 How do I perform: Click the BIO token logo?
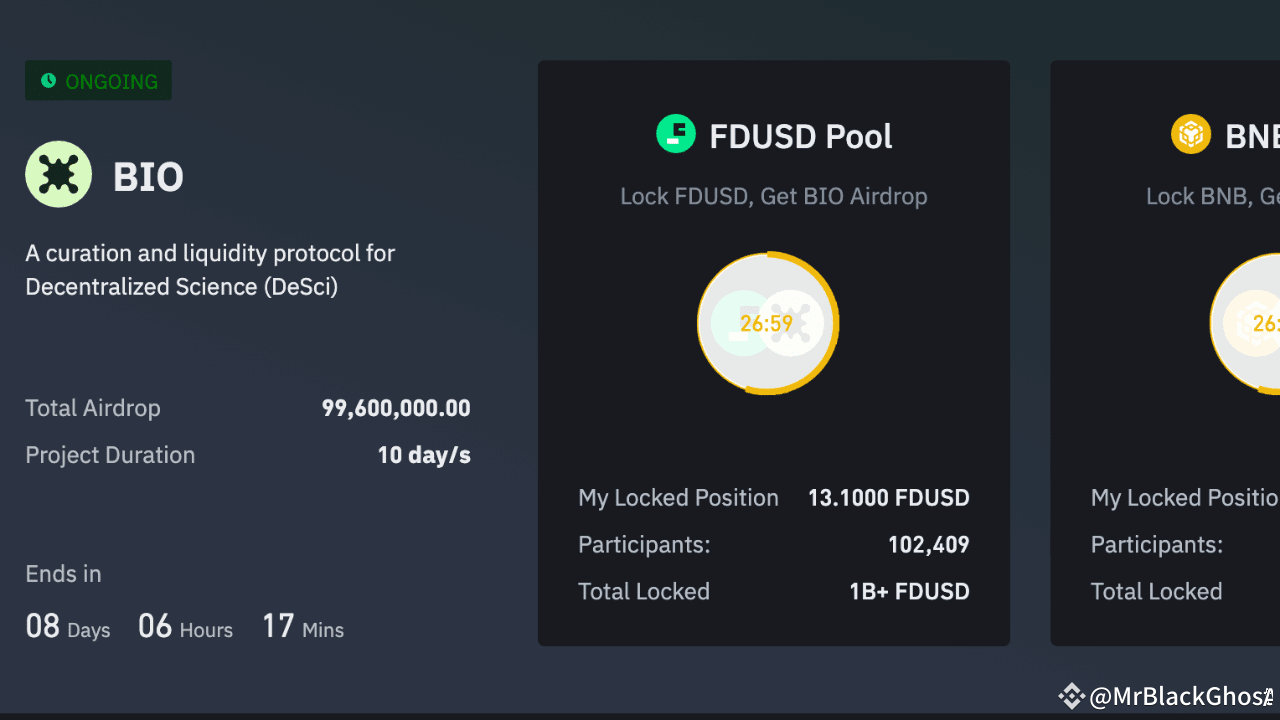(x=58, y=174)
